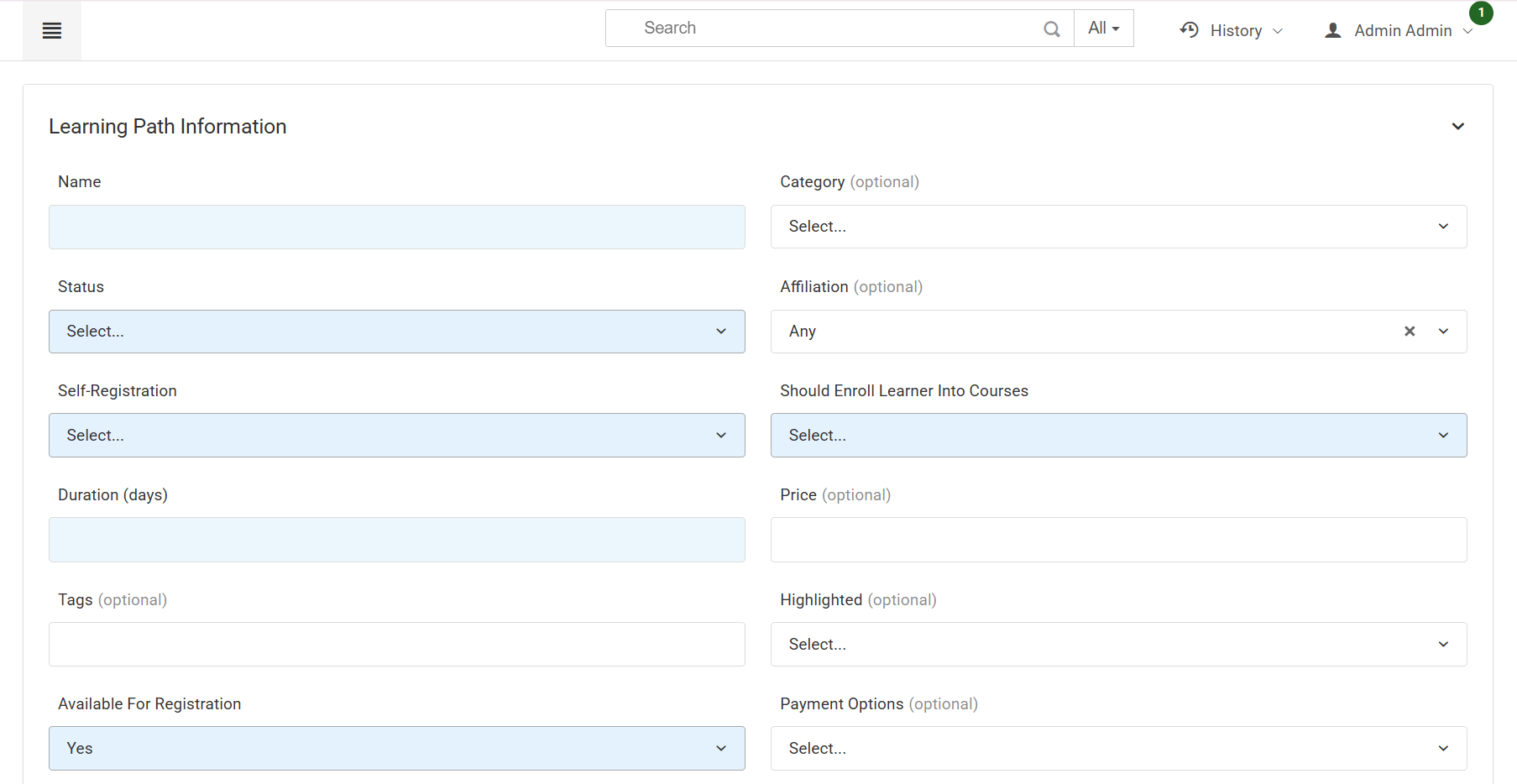This screenshot has height=784, width=1517.
Task: Change the Available For Registration value
Action: (x=396, y=749)
